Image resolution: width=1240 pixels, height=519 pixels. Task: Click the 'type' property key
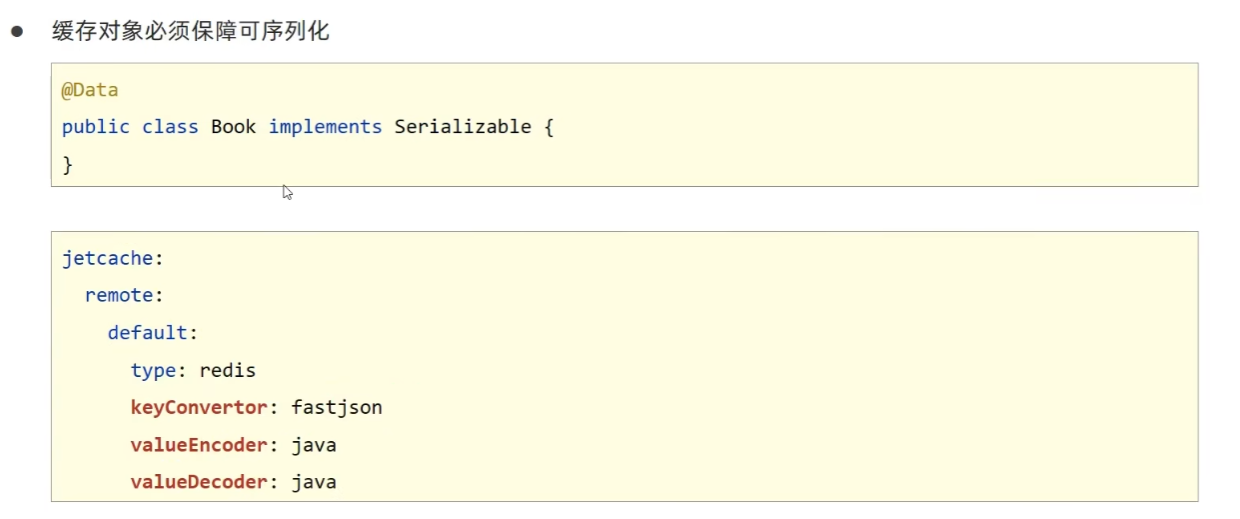(153, 370)
